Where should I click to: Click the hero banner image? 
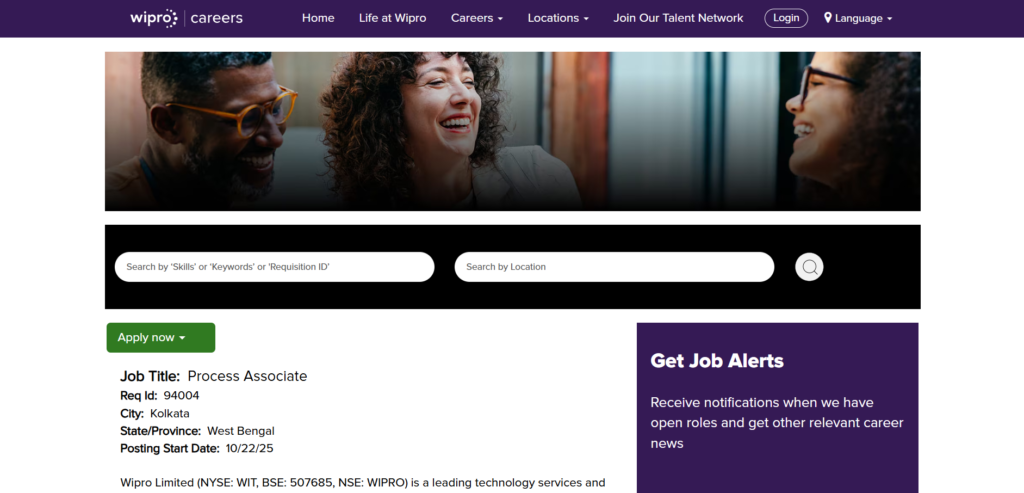click(513, 131)
